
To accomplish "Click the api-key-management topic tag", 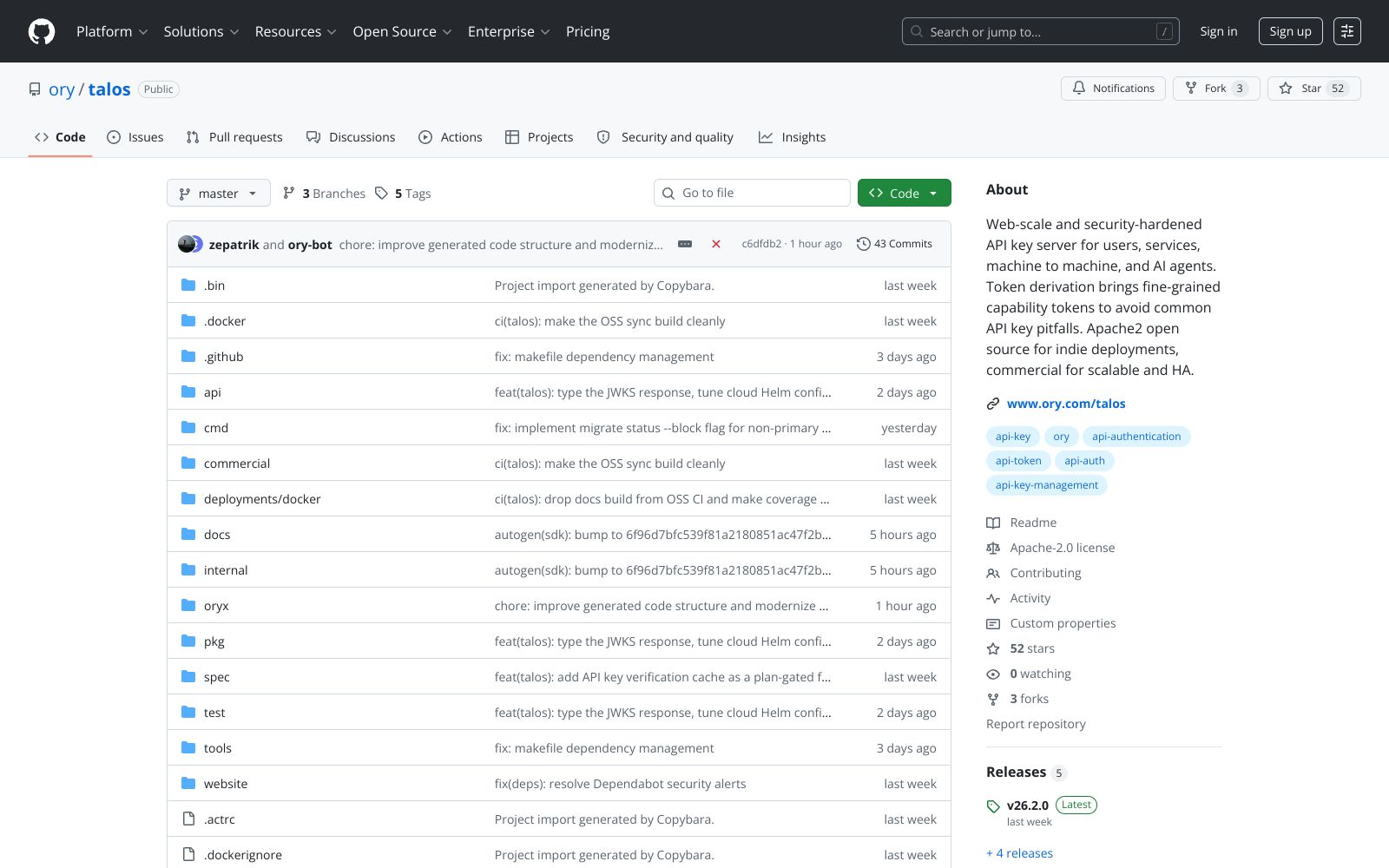I will pos(1047,485).
